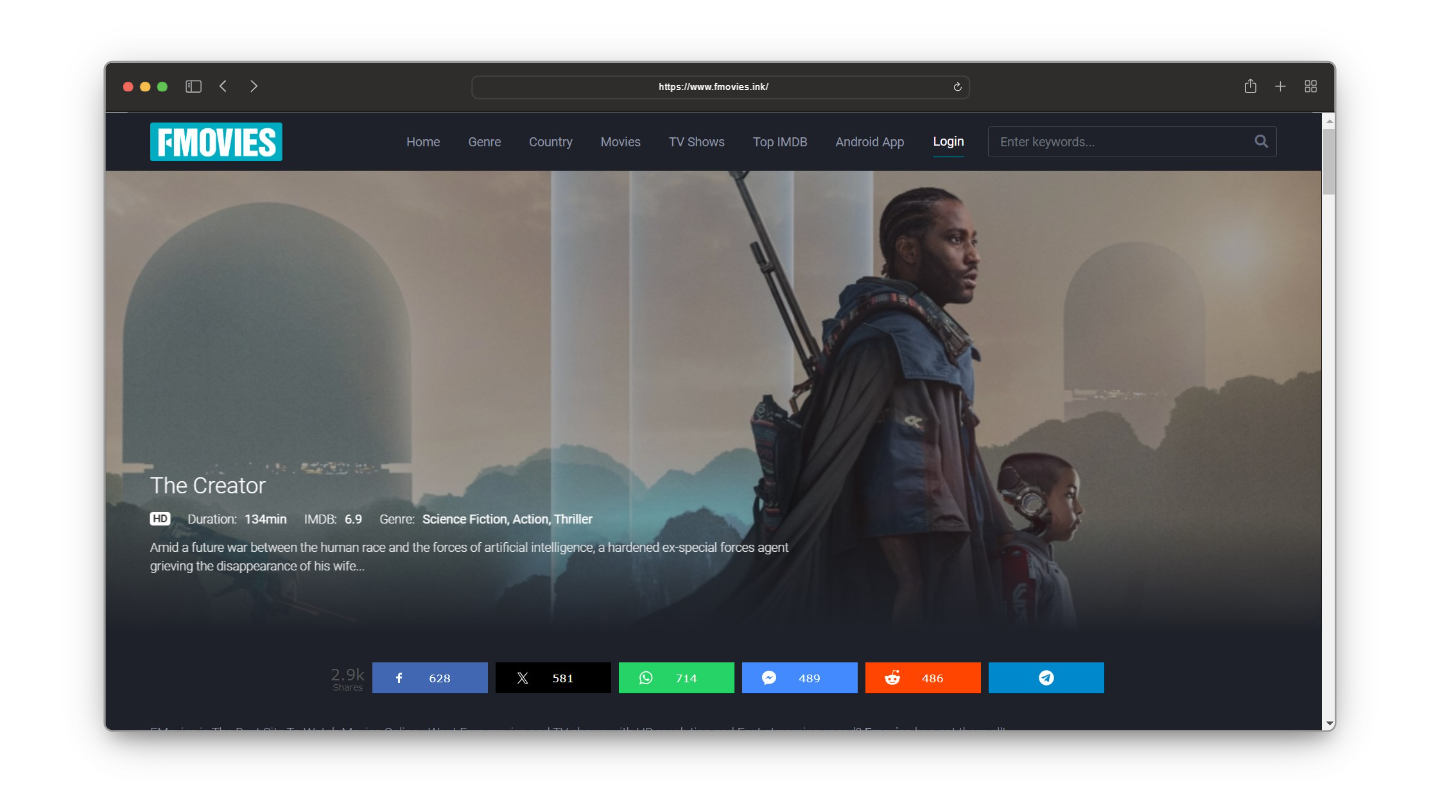Reload the page with the refresh icon
The image size is (1440, 810).
coord(957,87)
